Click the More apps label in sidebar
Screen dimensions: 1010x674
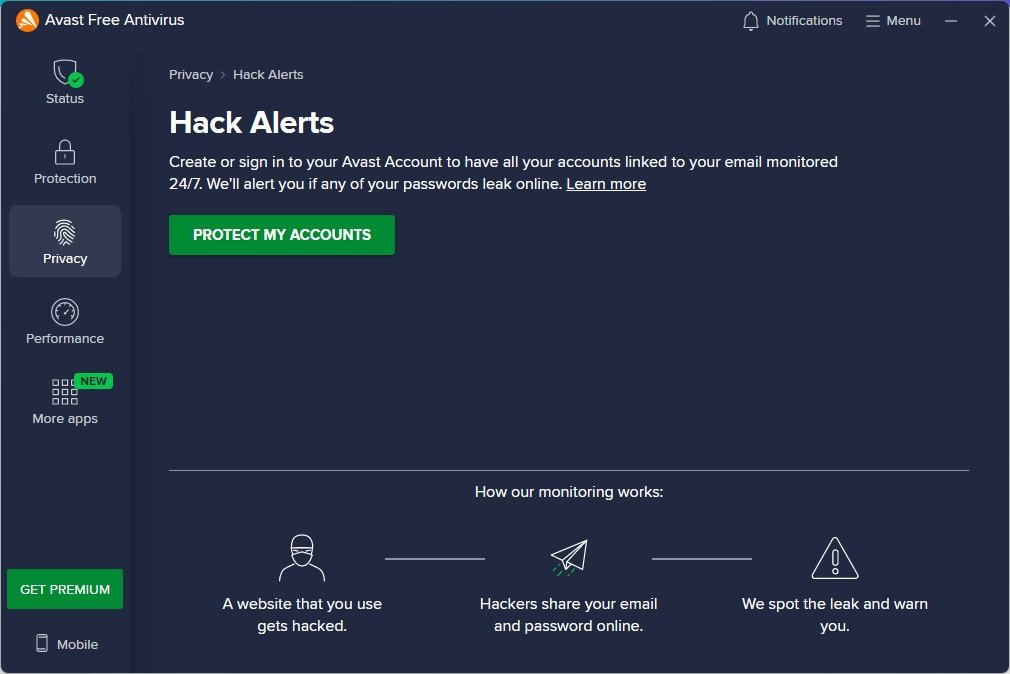point(64,419)
